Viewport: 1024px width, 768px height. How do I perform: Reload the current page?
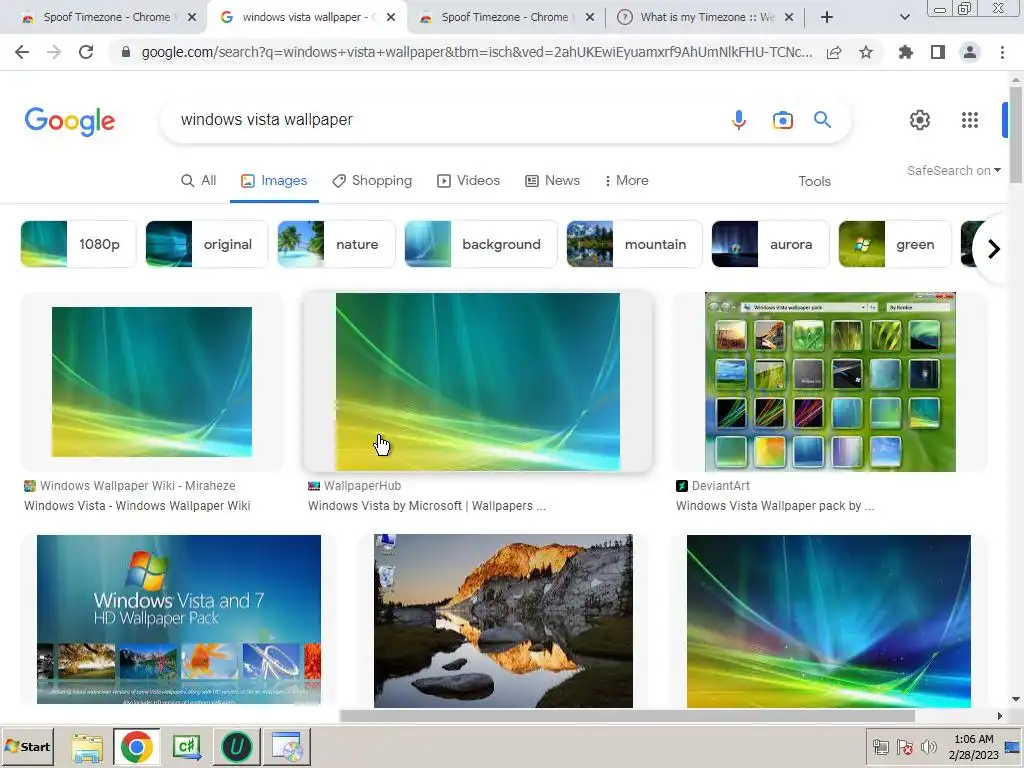(86, 52)
